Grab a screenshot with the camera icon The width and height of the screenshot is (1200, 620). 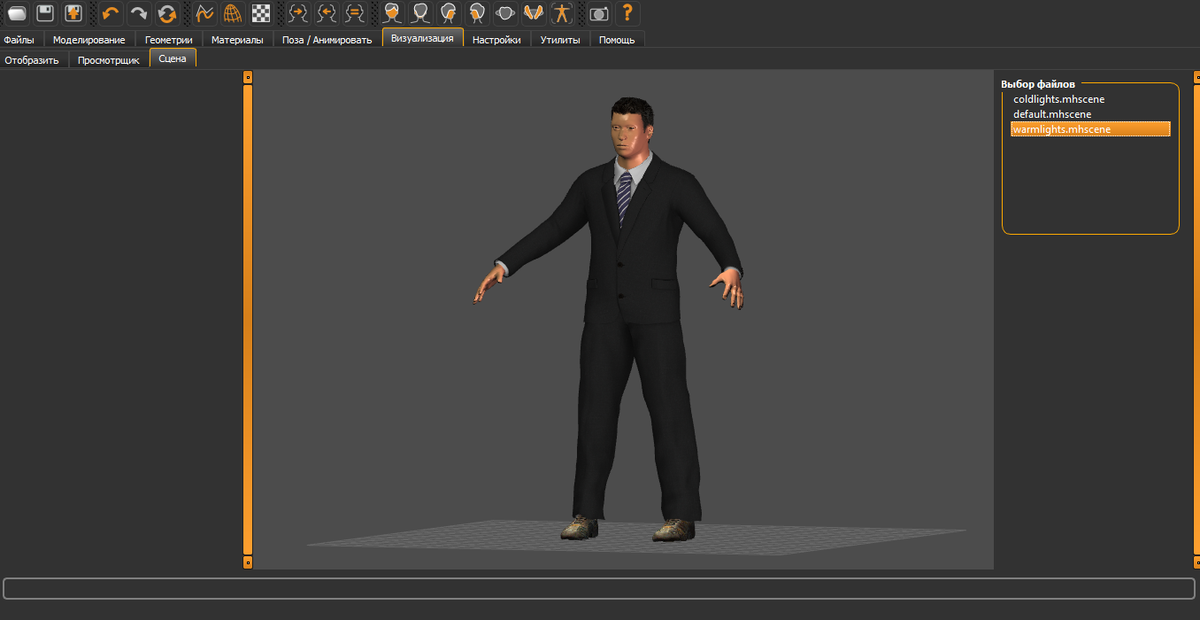pos(599,13)
